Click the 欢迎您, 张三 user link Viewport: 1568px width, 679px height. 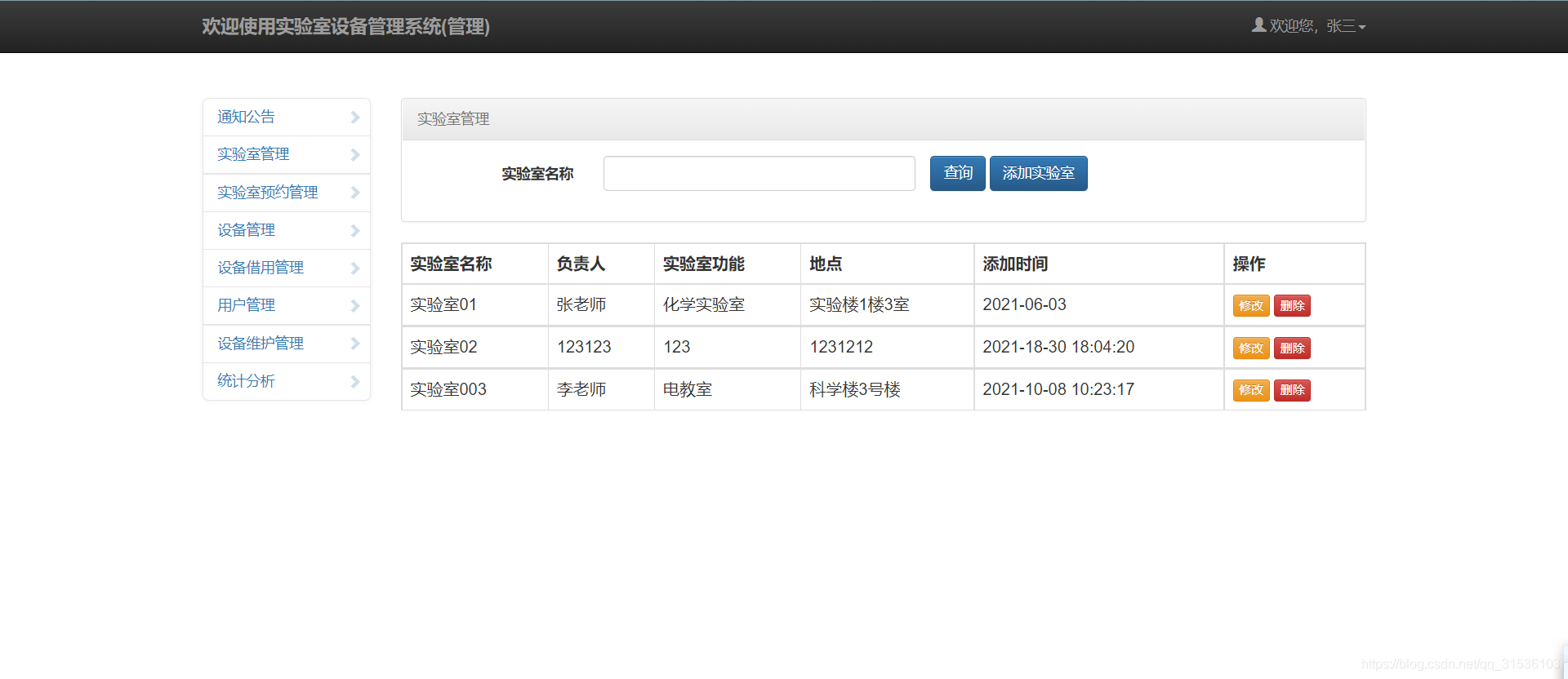point(1308,26)
